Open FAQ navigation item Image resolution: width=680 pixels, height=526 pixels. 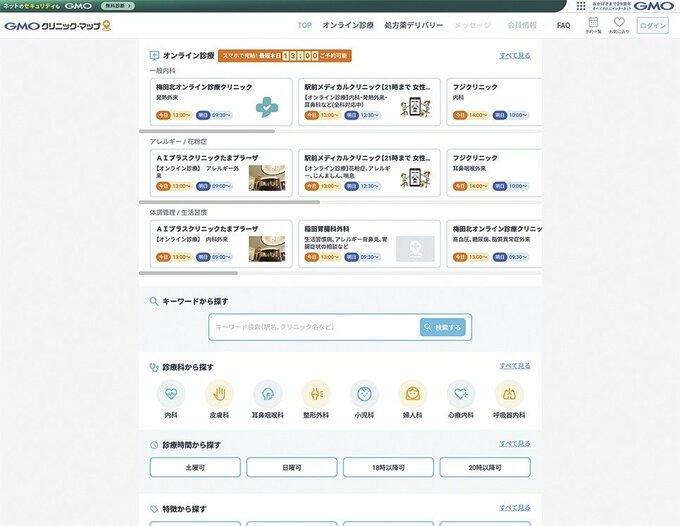[x=563, y=25]
